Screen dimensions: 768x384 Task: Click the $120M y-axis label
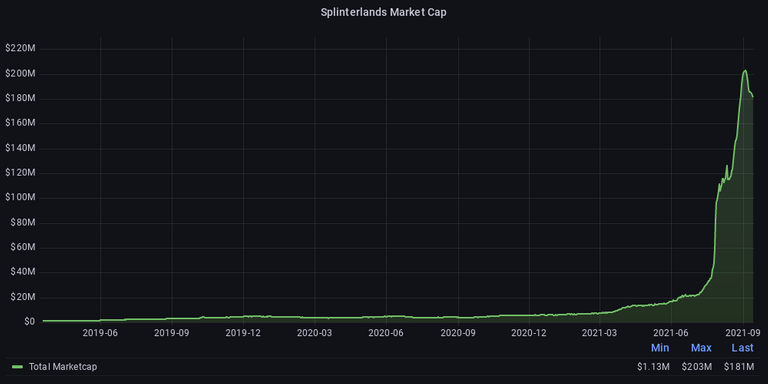20,173
